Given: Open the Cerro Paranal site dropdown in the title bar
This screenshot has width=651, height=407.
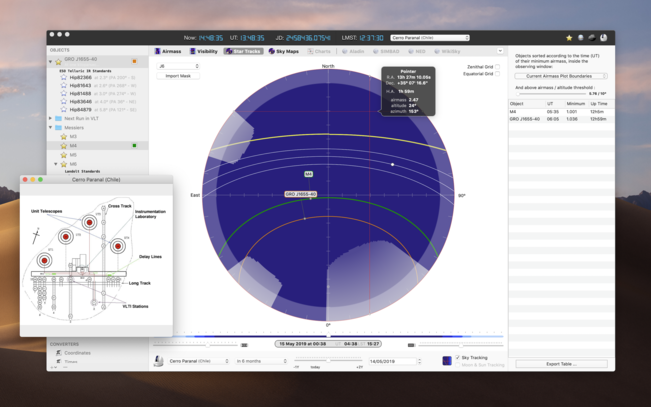Looking at the screenshot, I should (x=430, y=38).
